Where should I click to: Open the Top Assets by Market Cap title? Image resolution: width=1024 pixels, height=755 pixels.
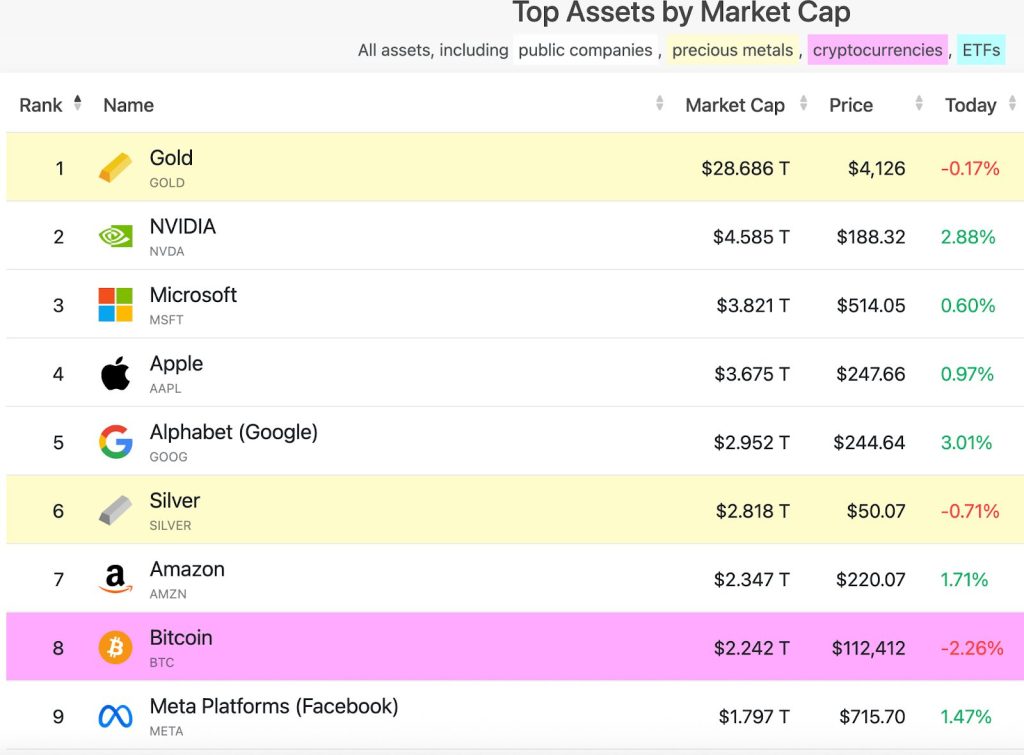[681, 13]
